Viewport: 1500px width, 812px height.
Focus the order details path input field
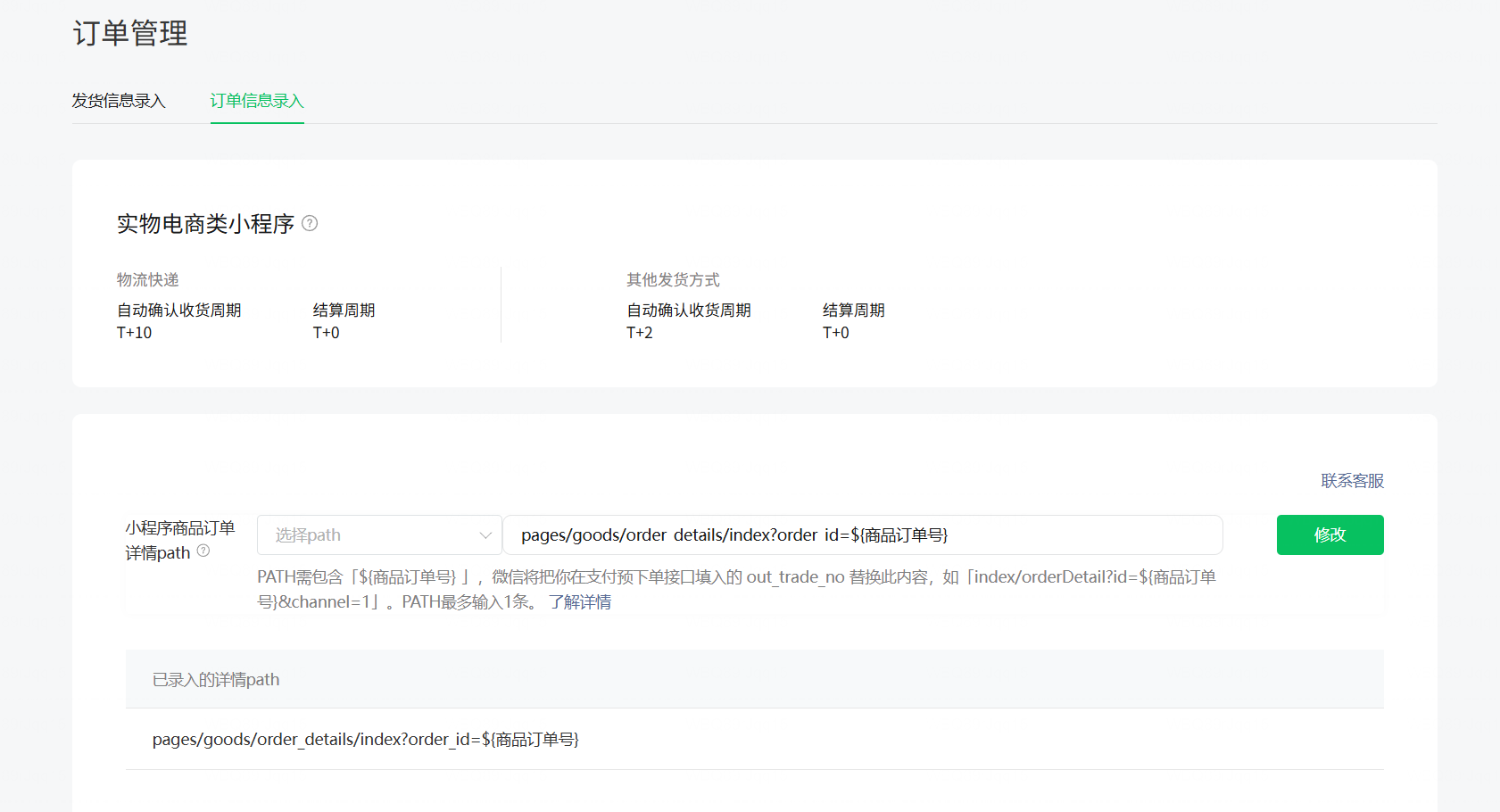[x=862, y=535]
